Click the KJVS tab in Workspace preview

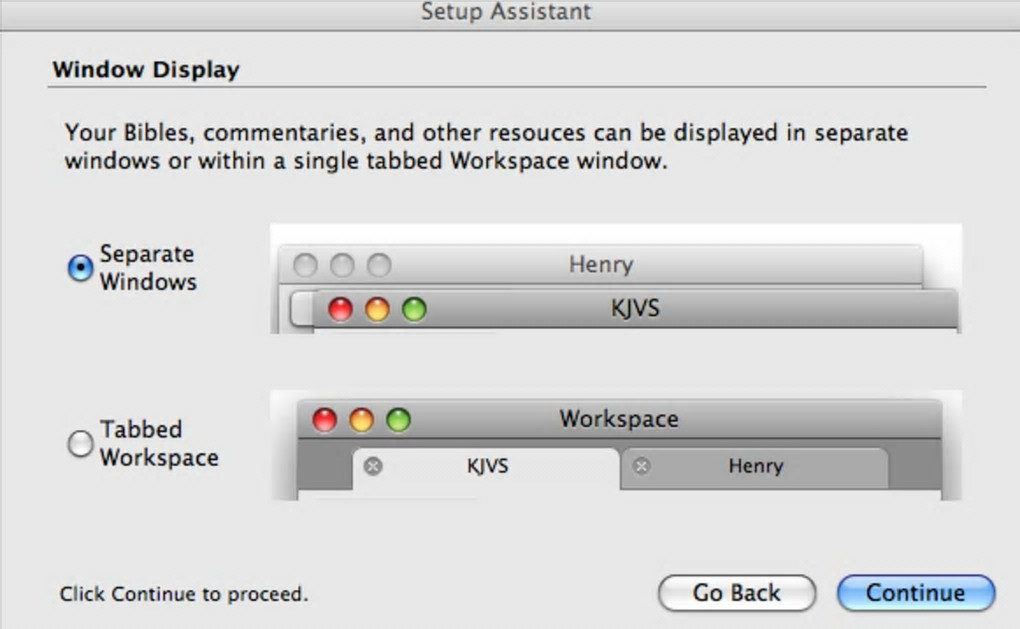coord(487,466)
